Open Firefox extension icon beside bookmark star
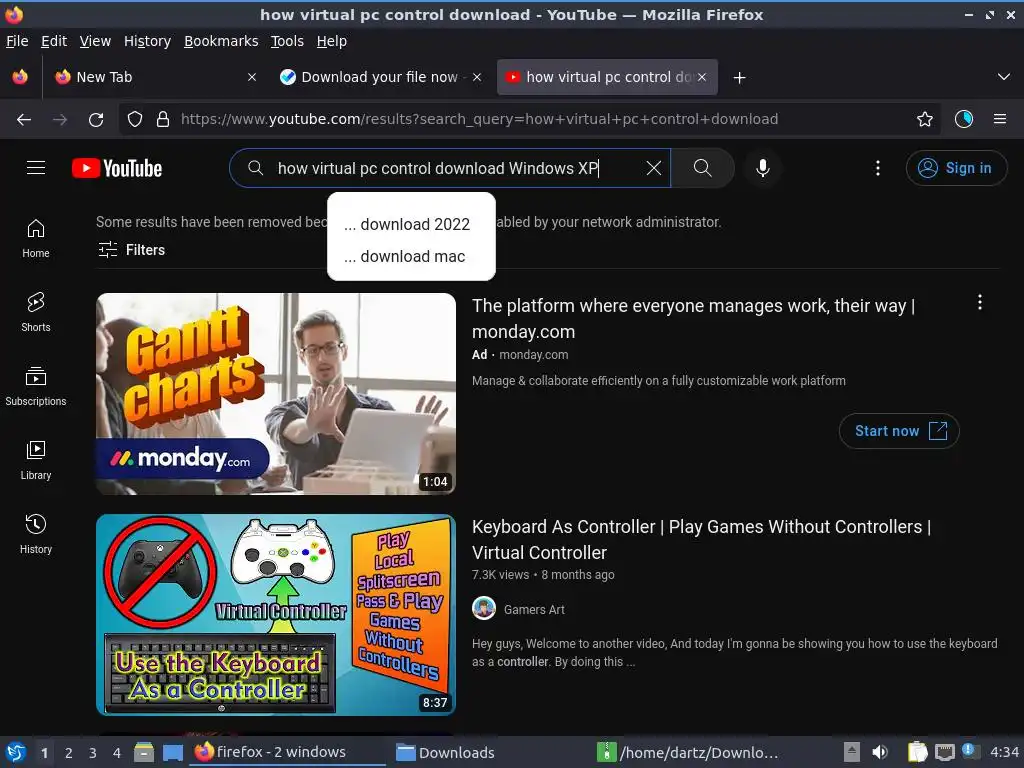 [x=964, y=119]
